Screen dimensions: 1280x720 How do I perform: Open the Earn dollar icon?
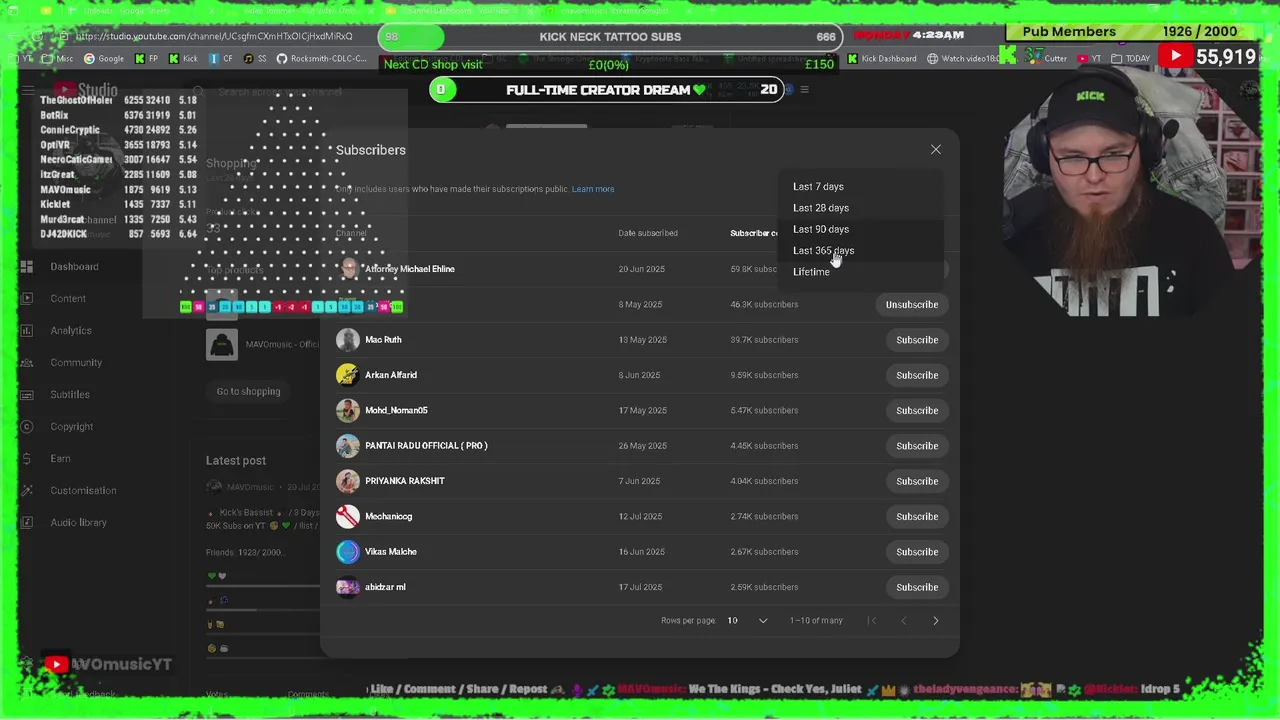(x=26, y=459)
